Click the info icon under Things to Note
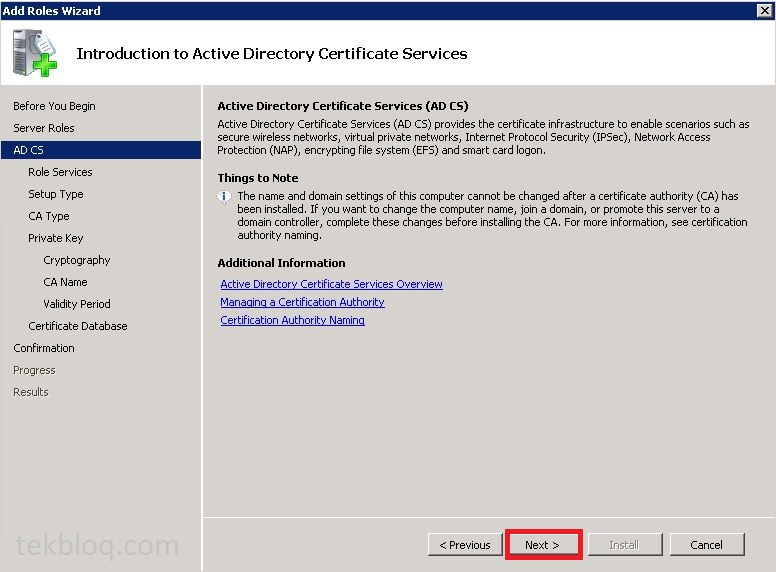The height and width of the screenshot is (572, 776). [224, 197]
